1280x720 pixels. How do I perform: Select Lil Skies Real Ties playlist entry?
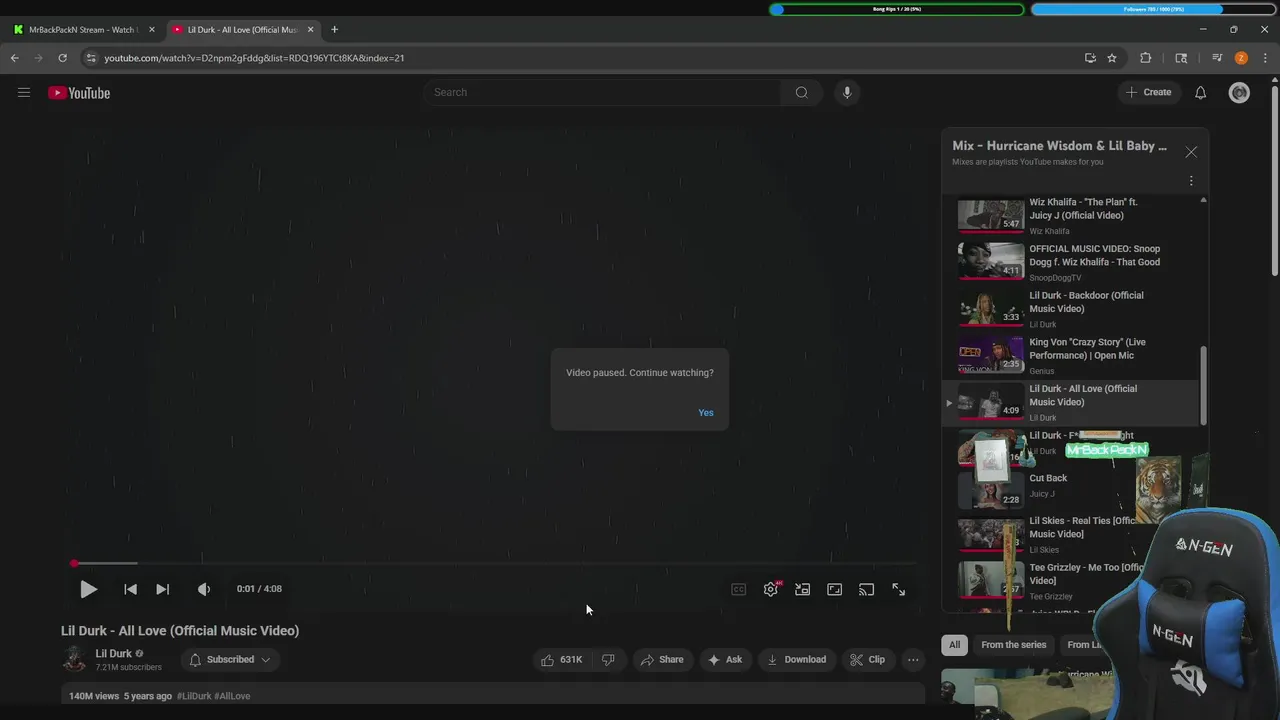click(x=1050, y=534)
